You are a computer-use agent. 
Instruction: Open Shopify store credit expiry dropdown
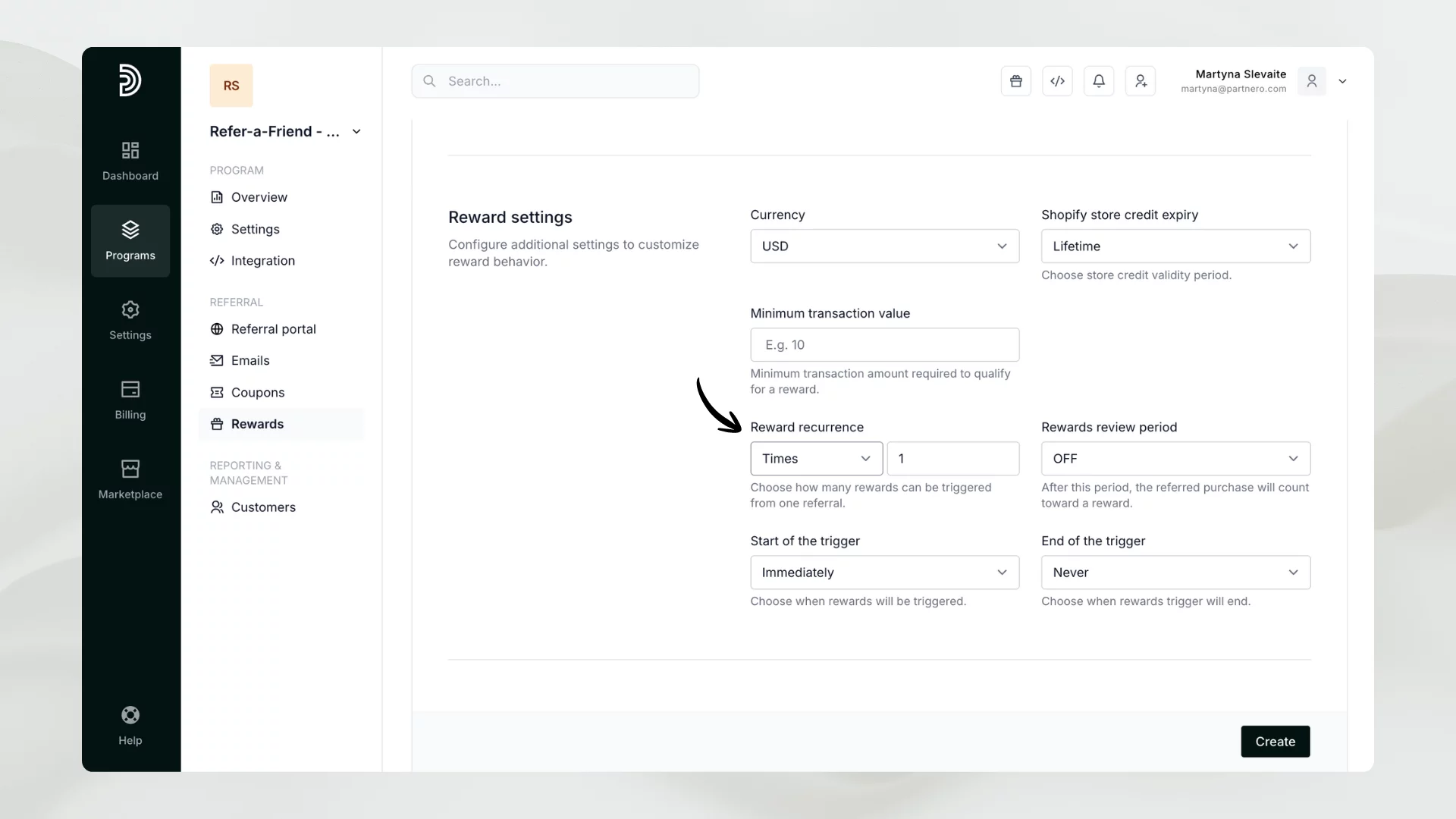coord(1175,246)
